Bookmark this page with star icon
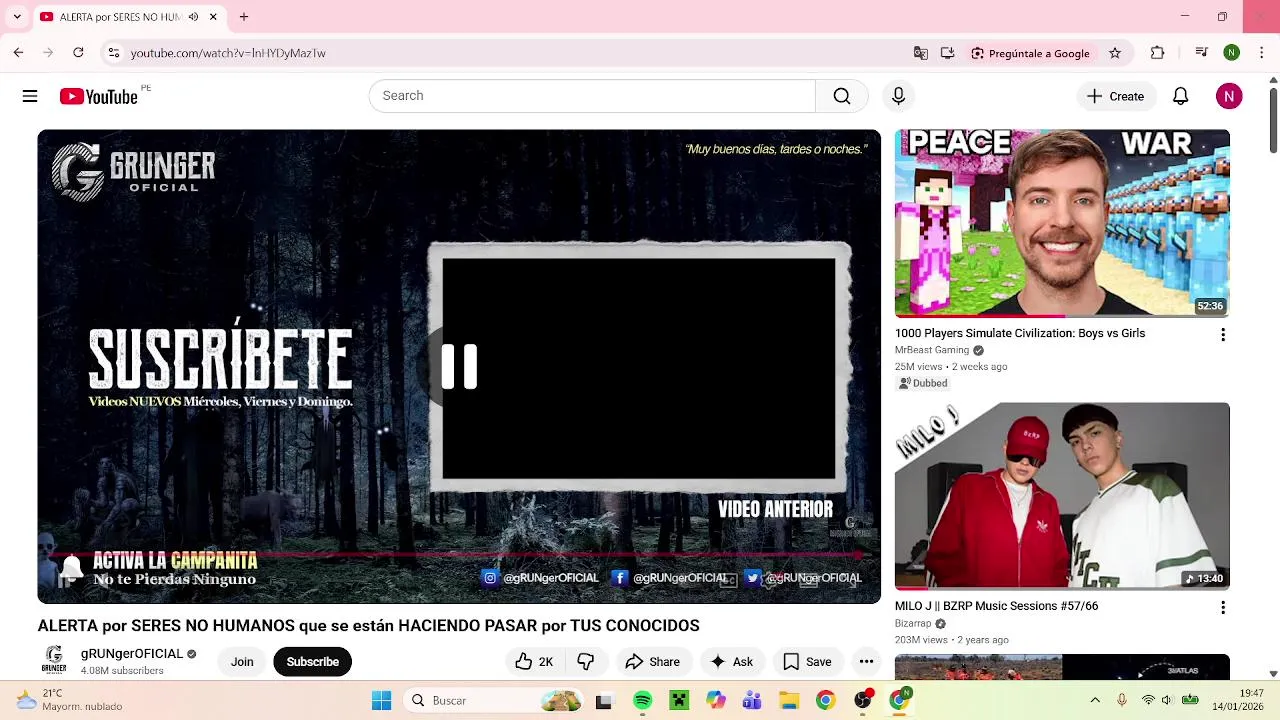 tap(1115, 53)
